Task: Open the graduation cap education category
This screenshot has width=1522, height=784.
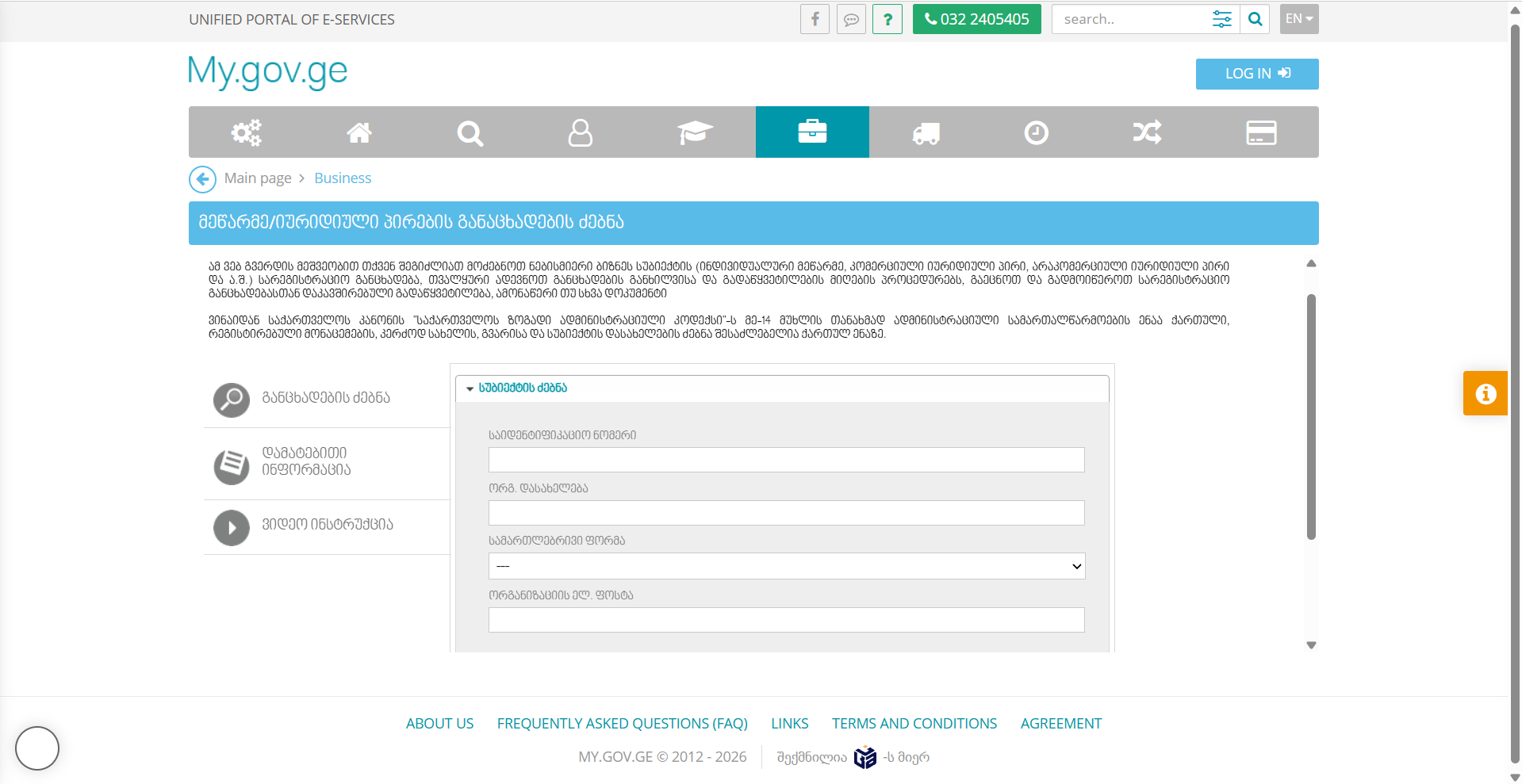Action: pyautogui.click(x=696, y=132)
